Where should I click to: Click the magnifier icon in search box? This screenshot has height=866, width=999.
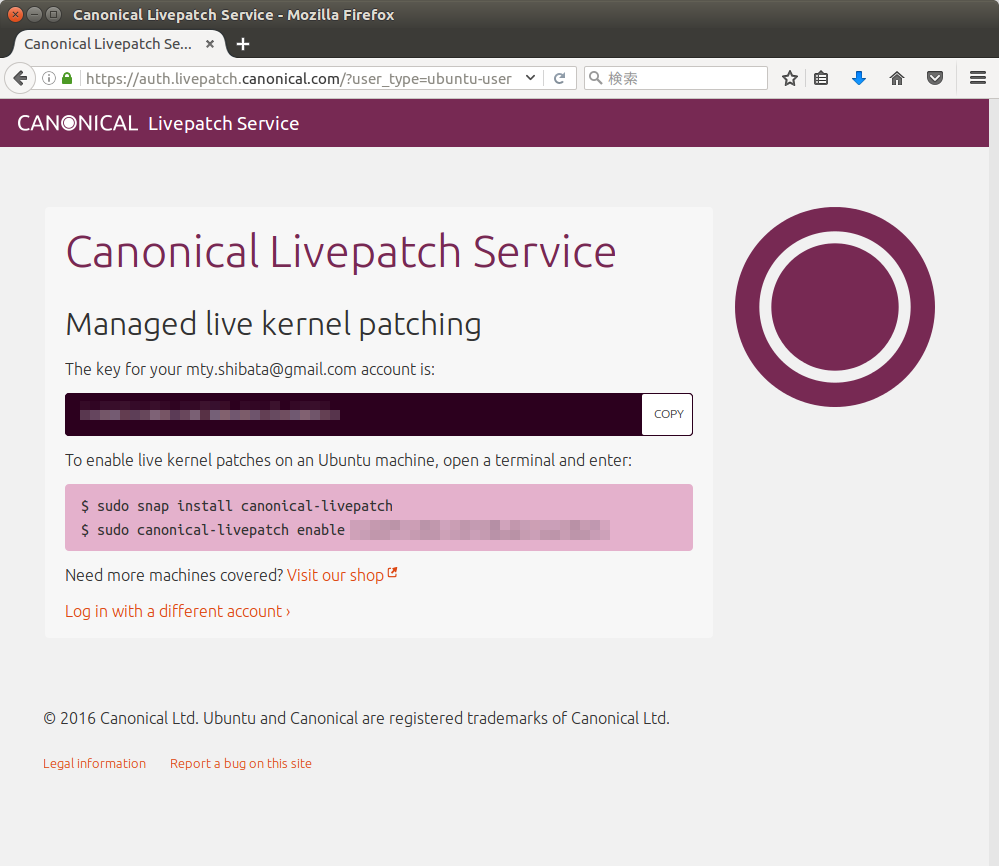[x=595, y=78]
